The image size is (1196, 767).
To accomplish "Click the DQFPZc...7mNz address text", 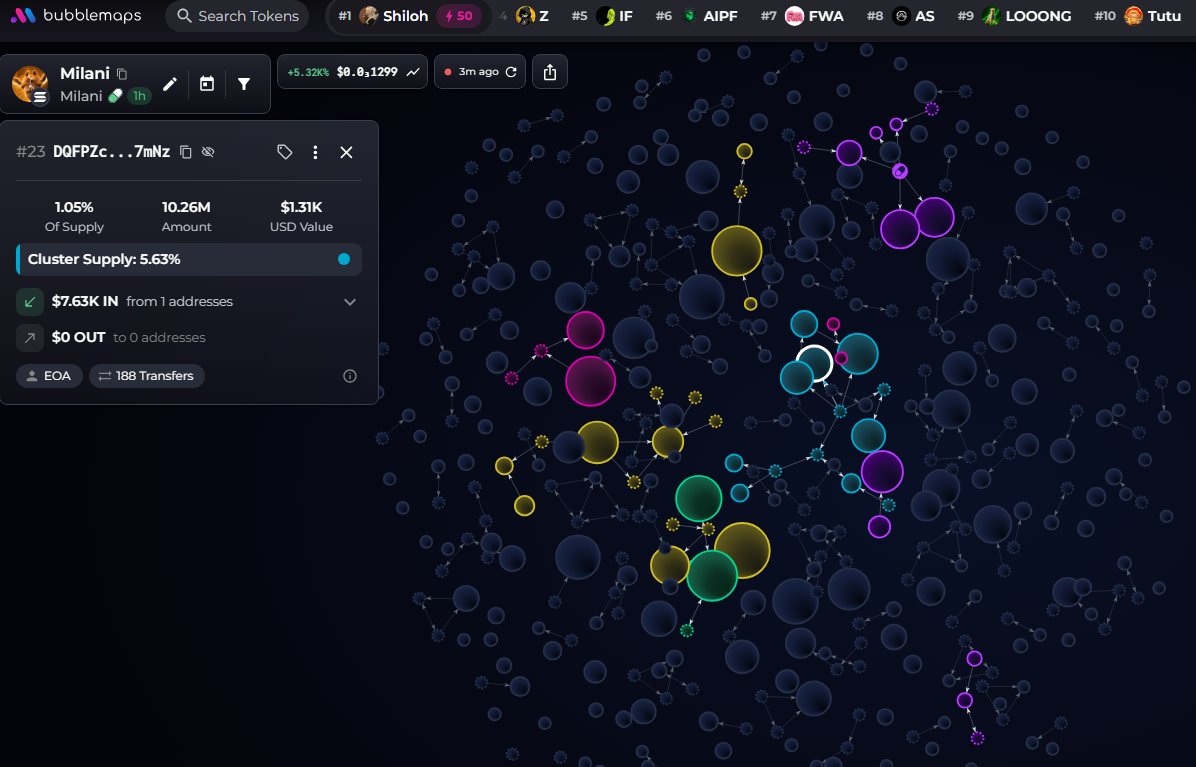I will [x=111, y=152].
